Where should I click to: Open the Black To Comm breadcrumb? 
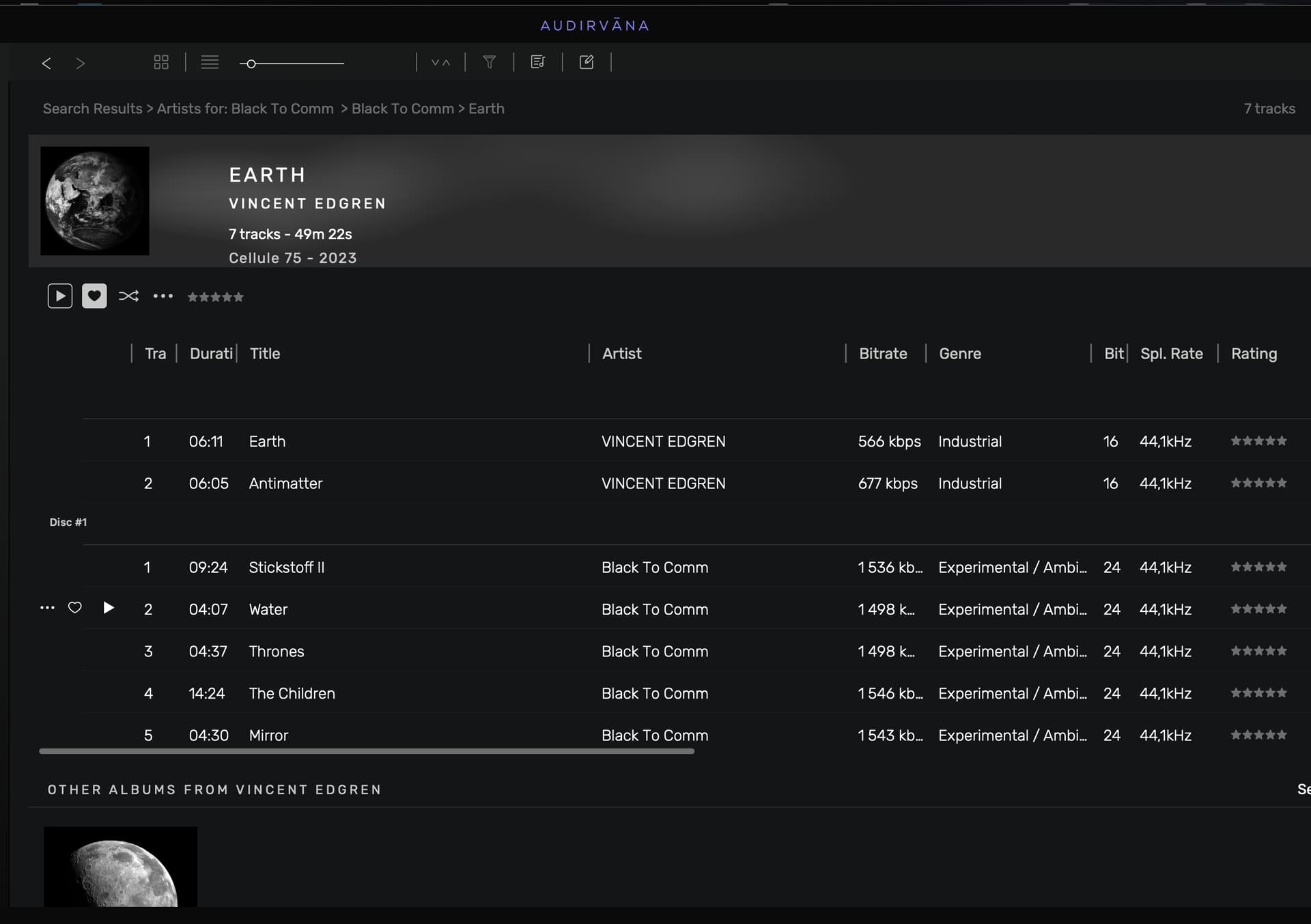tap(403, 109)
